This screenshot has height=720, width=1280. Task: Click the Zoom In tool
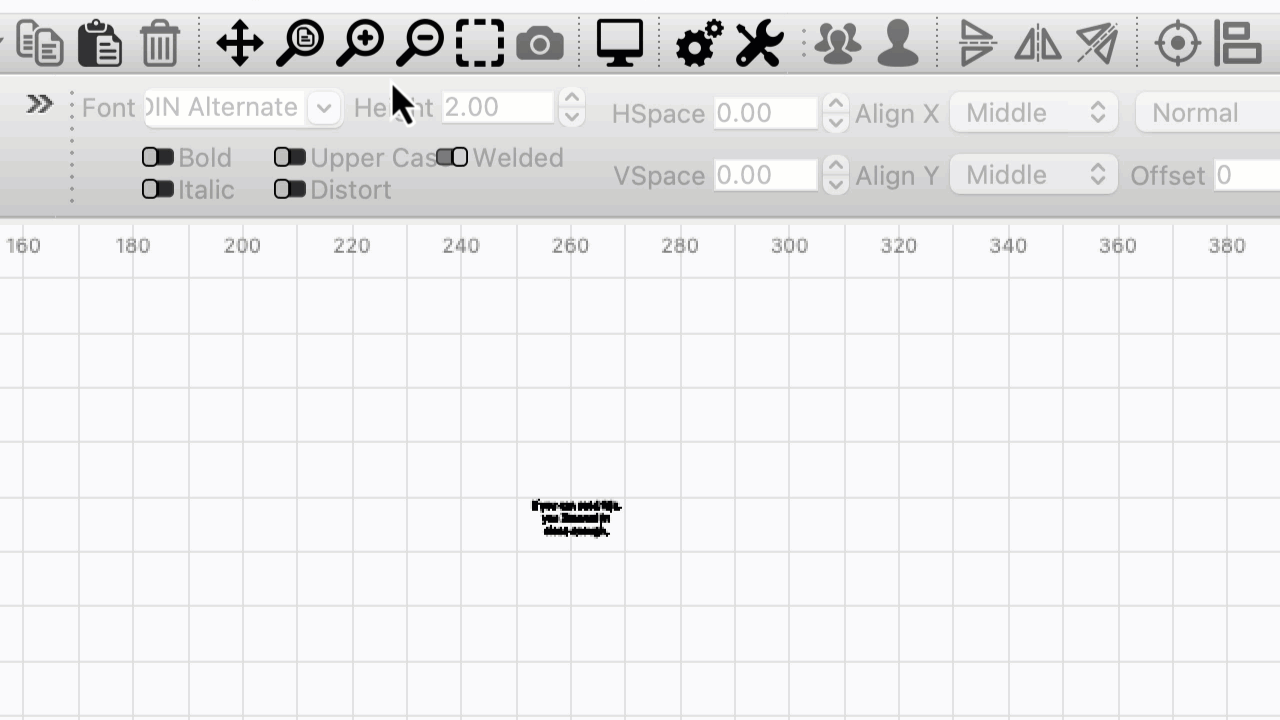359,43
